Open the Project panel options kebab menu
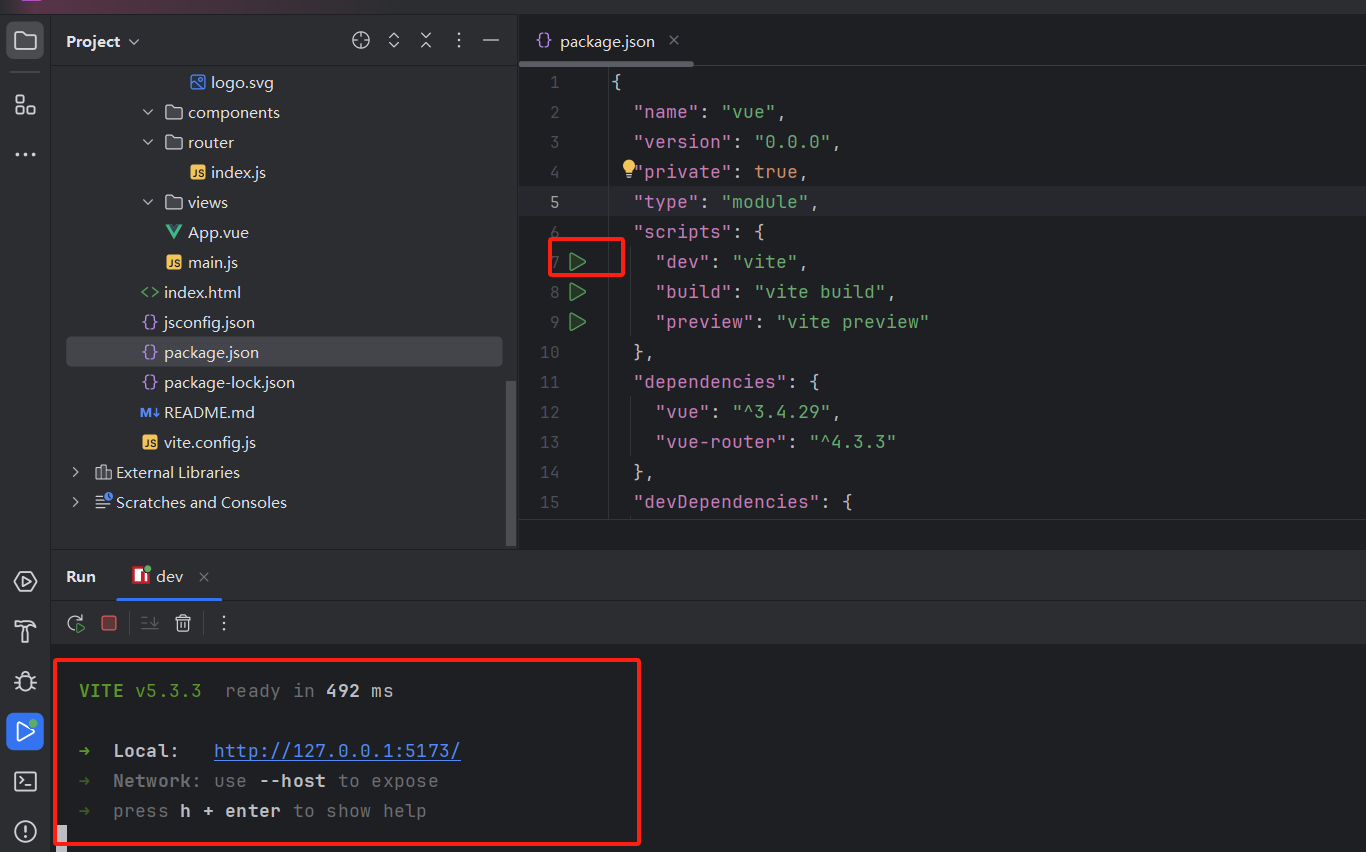The width and height of the screenshot is (1366, 852). (458, 40)
